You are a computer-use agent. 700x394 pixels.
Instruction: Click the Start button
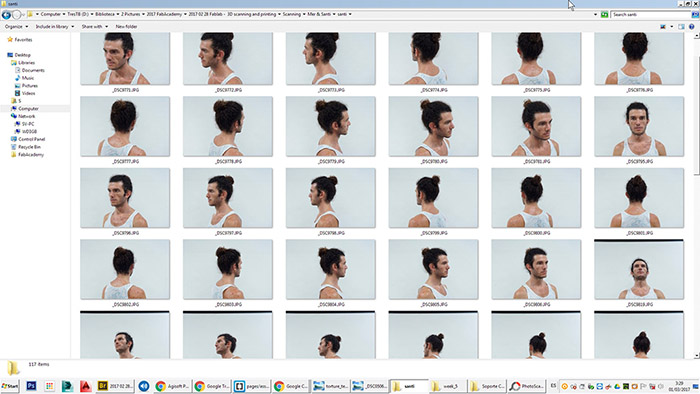(x=10, y=386)
